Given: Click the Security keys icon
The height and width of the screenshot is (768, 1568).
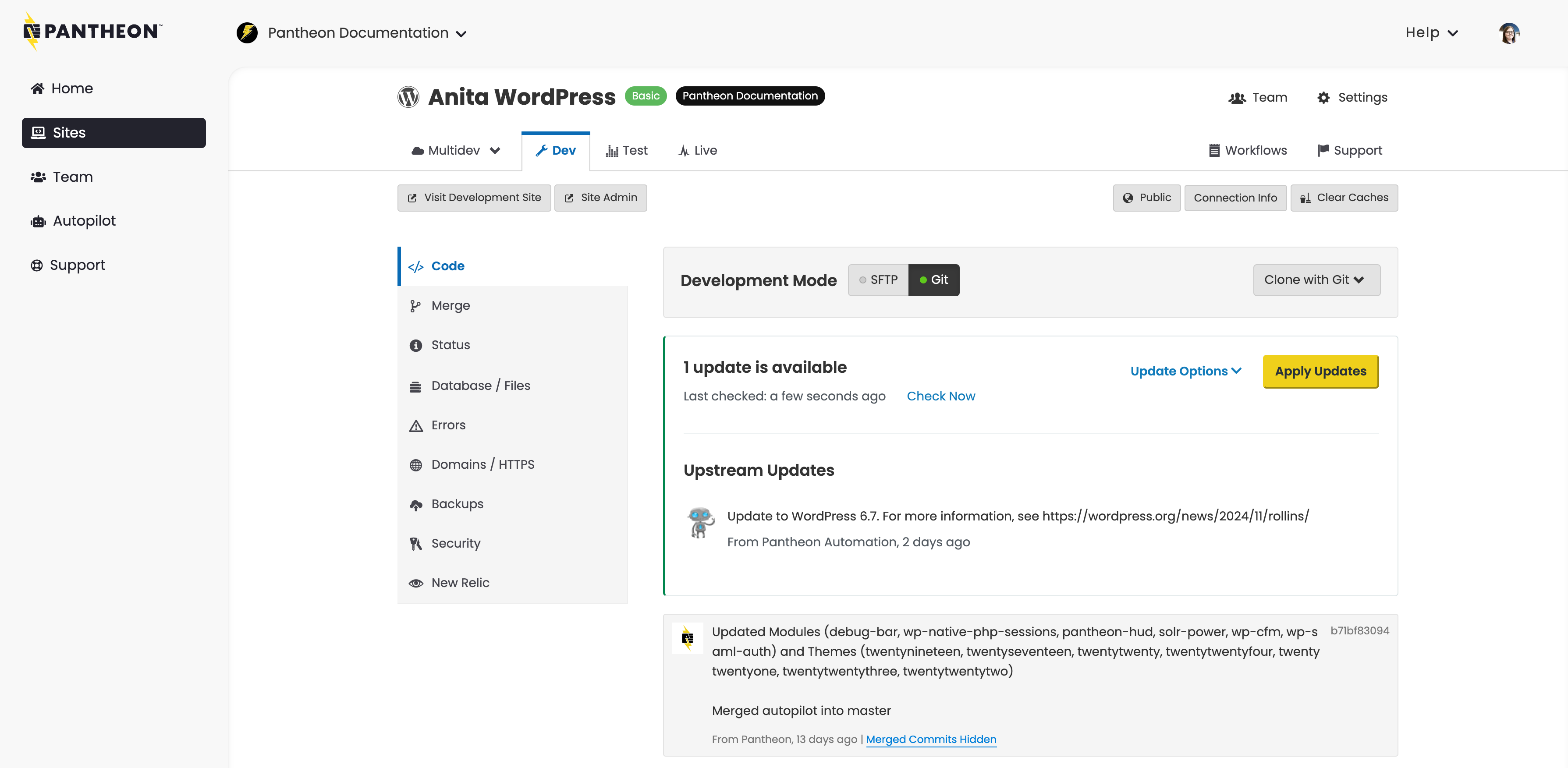Looking at the screenshot, I should pyautogui.click(x=416, y=543).
